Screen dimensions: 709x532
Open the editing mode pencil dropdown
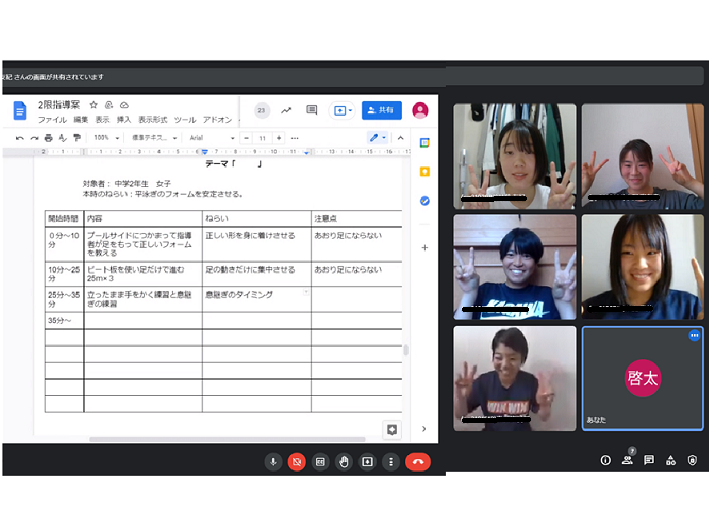[x=378, y=137]
